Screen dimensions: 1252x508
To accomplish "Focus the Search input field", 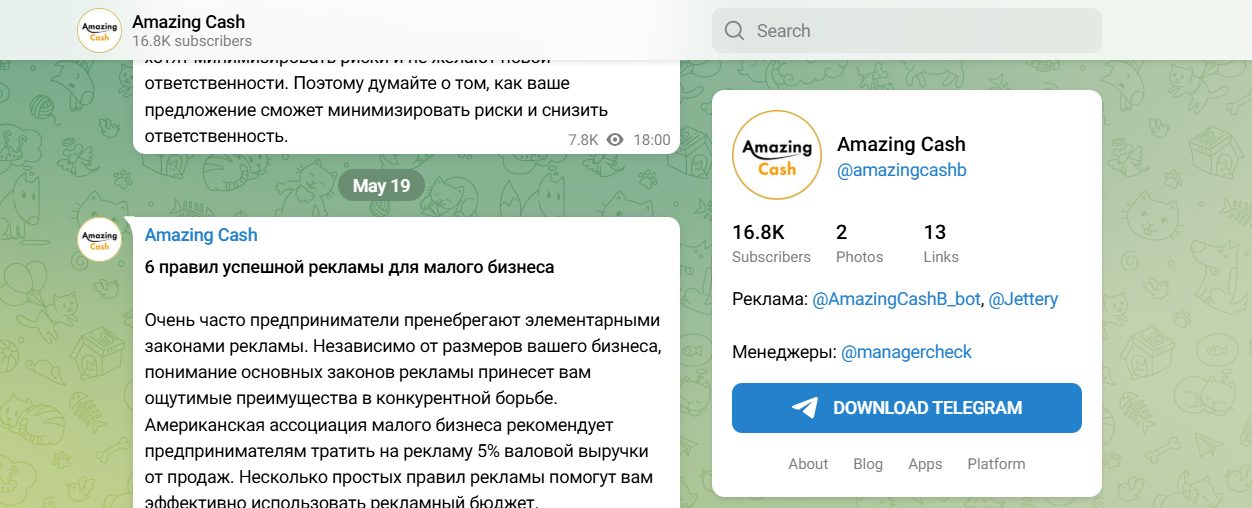I will 907,31.
